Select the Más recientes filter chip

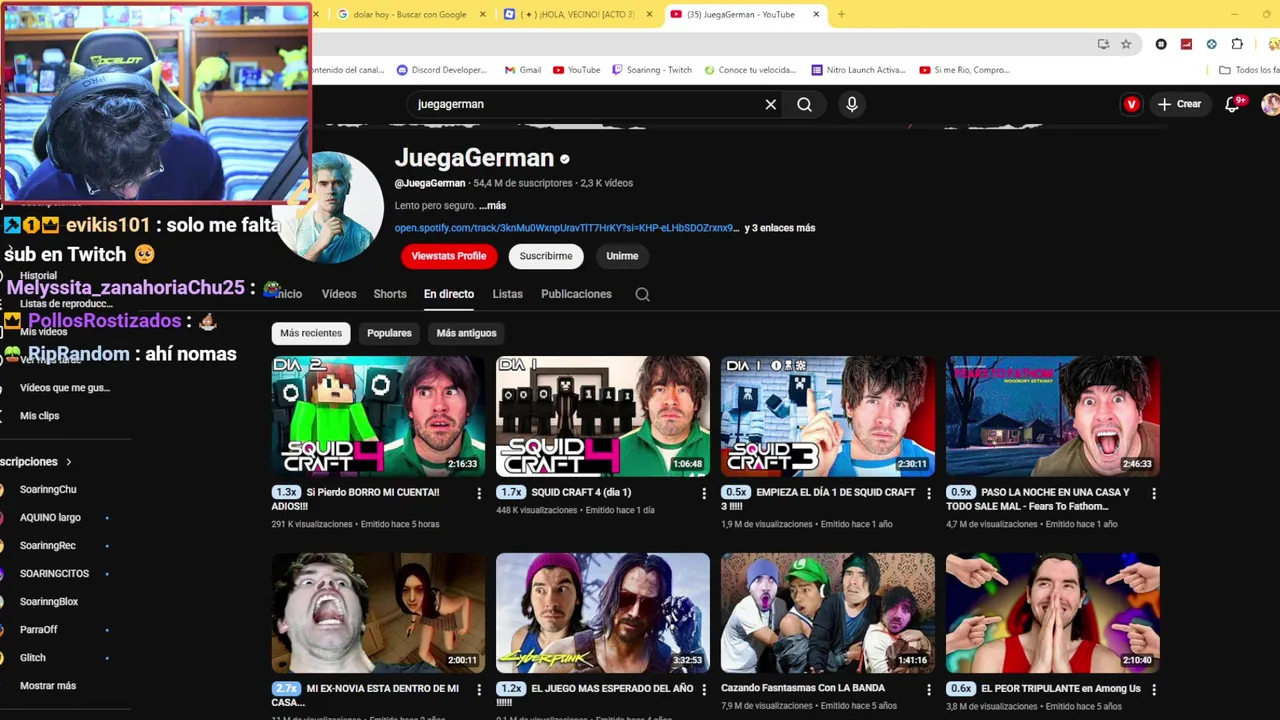tap(311, 333)
